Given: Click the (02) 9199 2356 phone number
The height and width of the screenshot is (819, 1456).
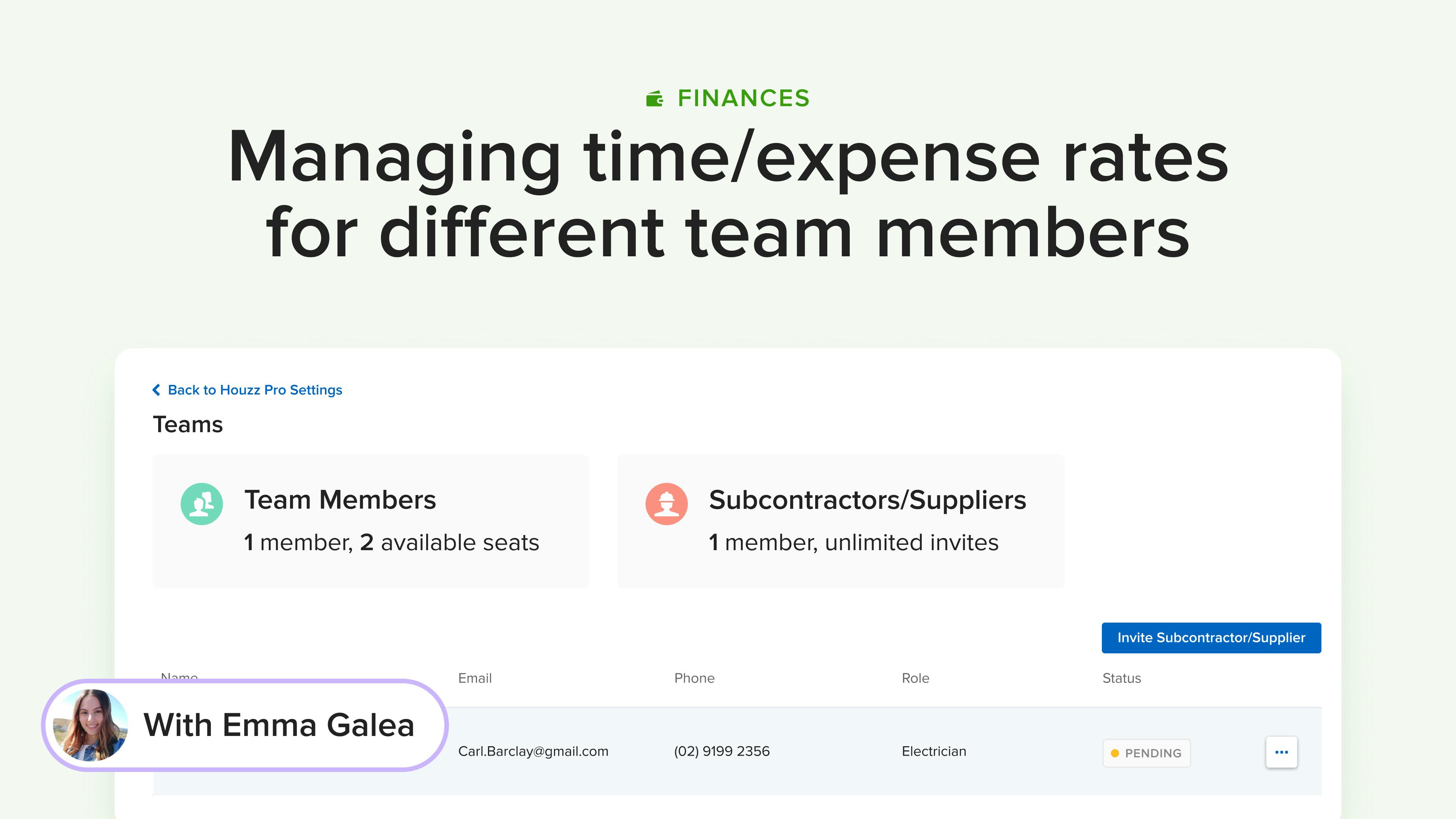Looking at the screenshot, I should pyautogui.click(x=722, y=751).
